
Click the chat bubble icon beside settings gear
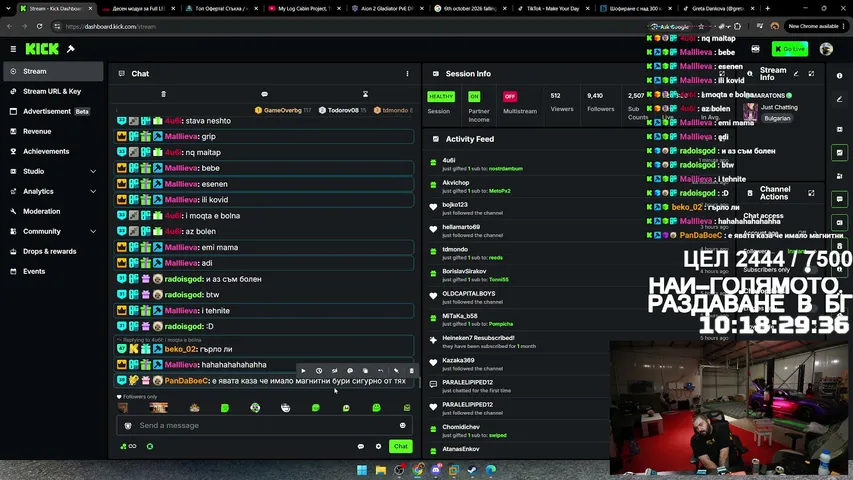tap(361, 446)
